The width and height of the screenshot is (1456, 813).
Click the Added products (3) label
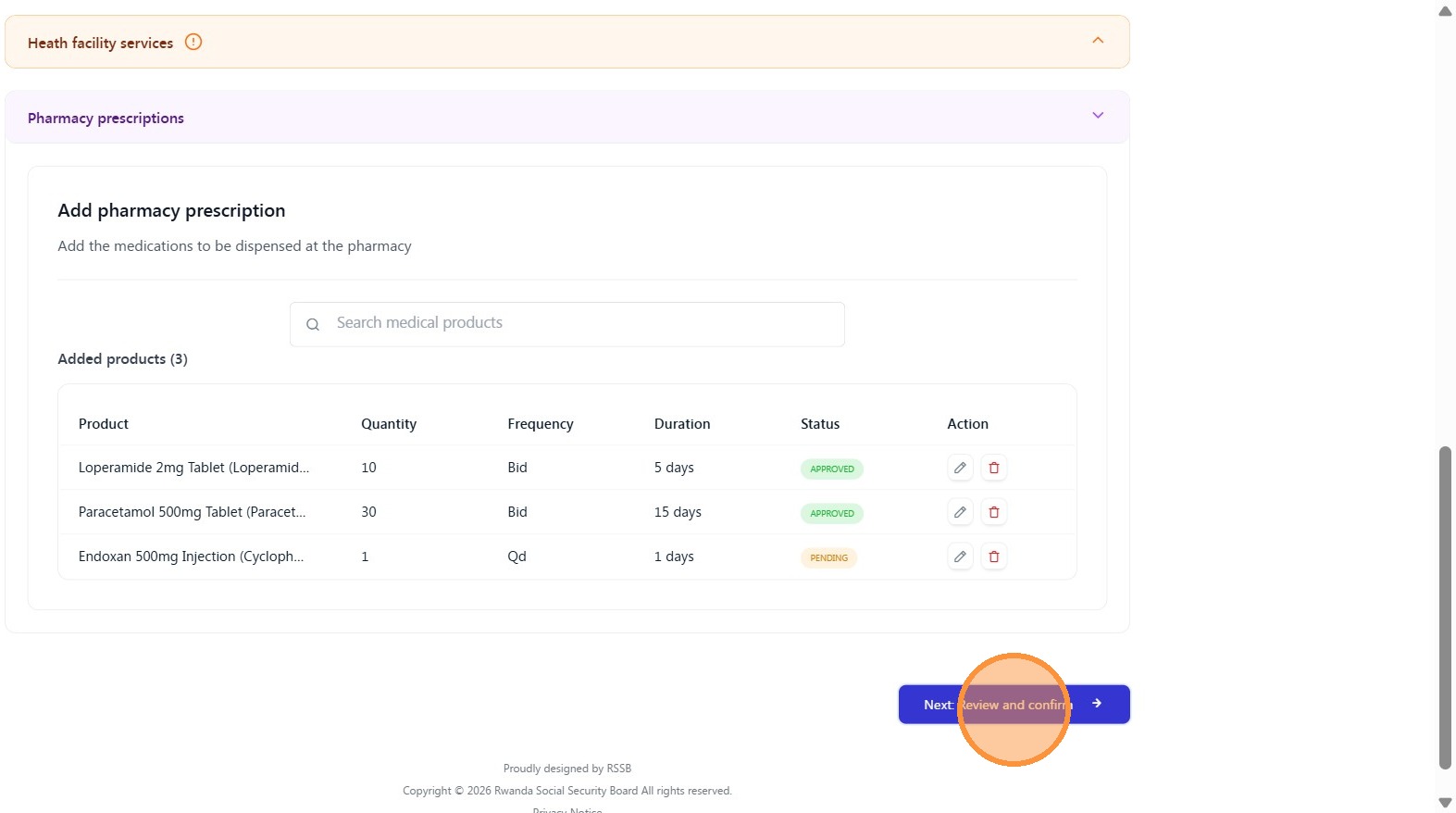[122, 359]
